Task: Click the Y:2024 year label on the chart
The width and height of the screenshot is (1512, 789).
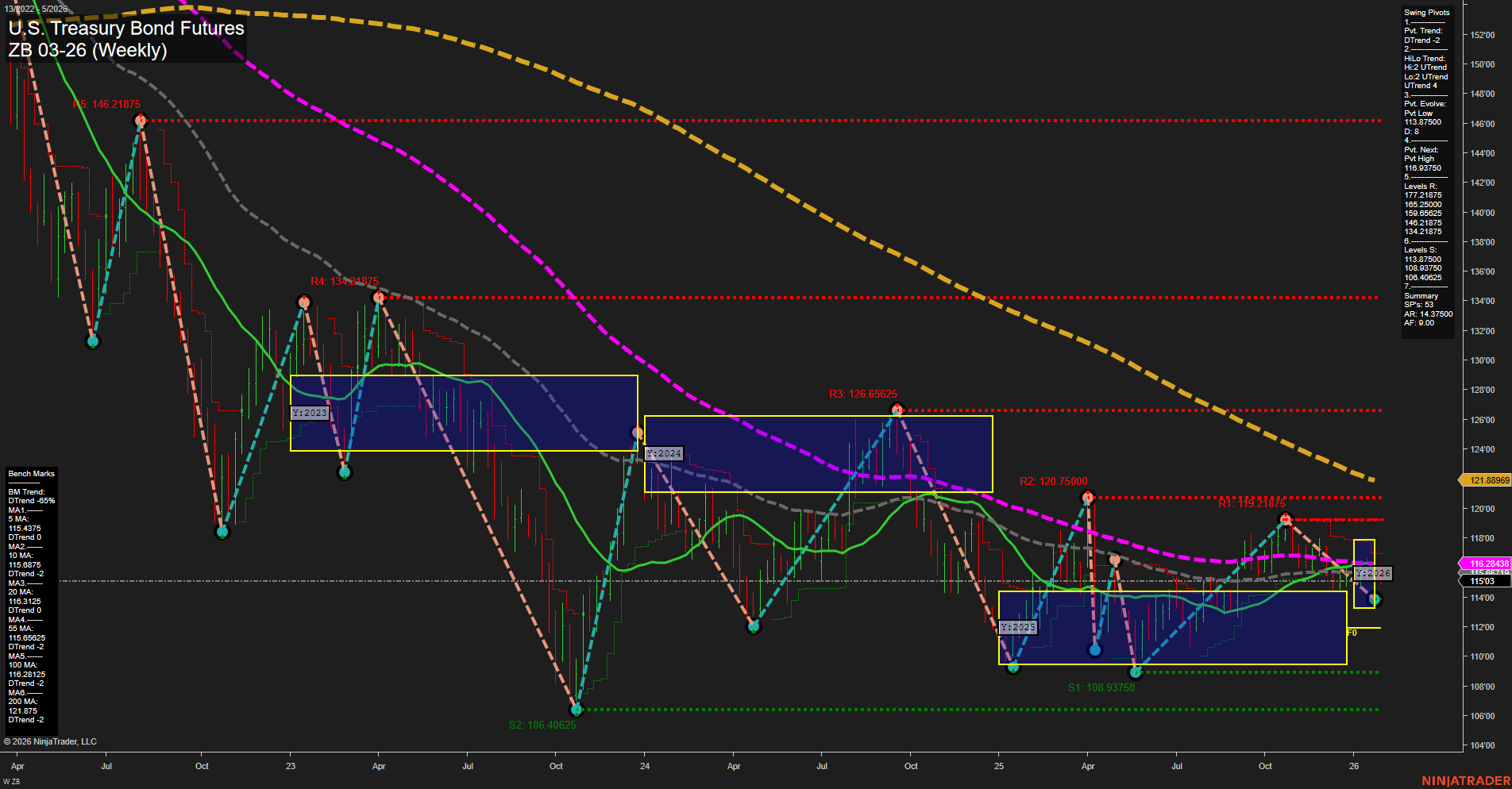Action: (663, 453)
